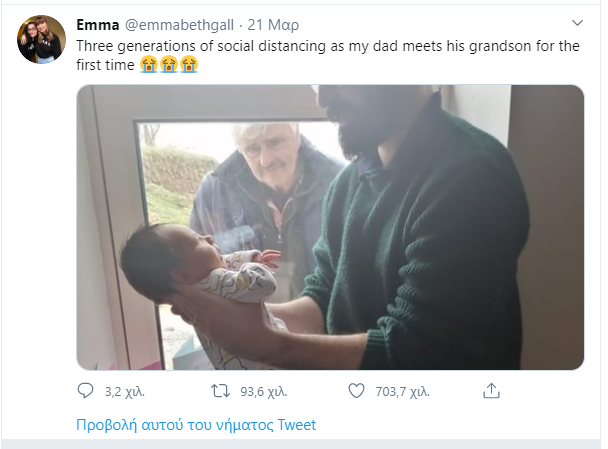Click the white-haired man behind the window
The image size is (608, 449).
point(268,186)
